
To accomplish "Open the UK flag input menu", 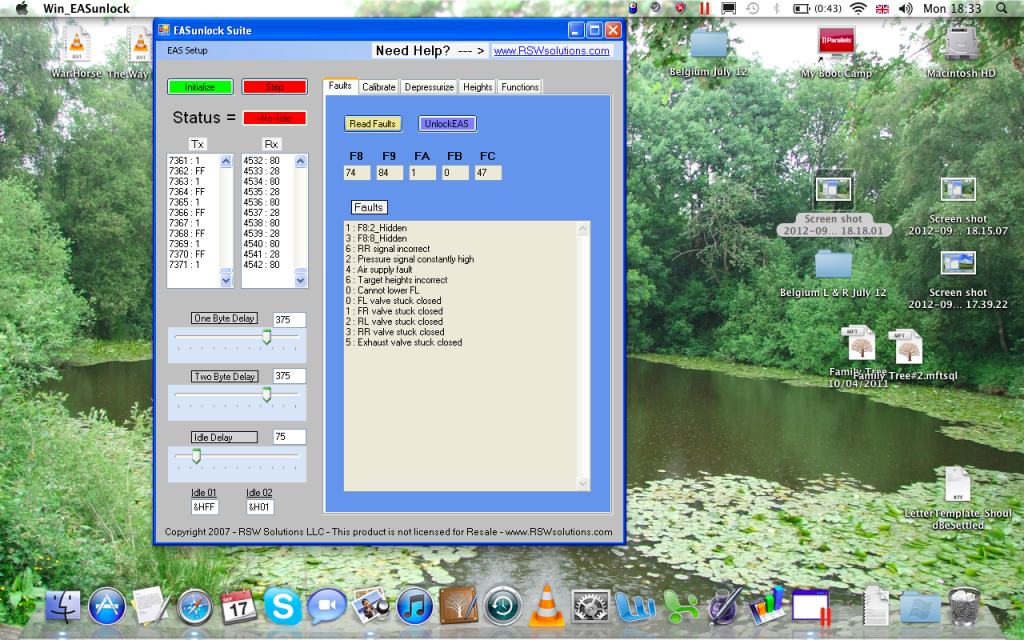I will 882,8.
